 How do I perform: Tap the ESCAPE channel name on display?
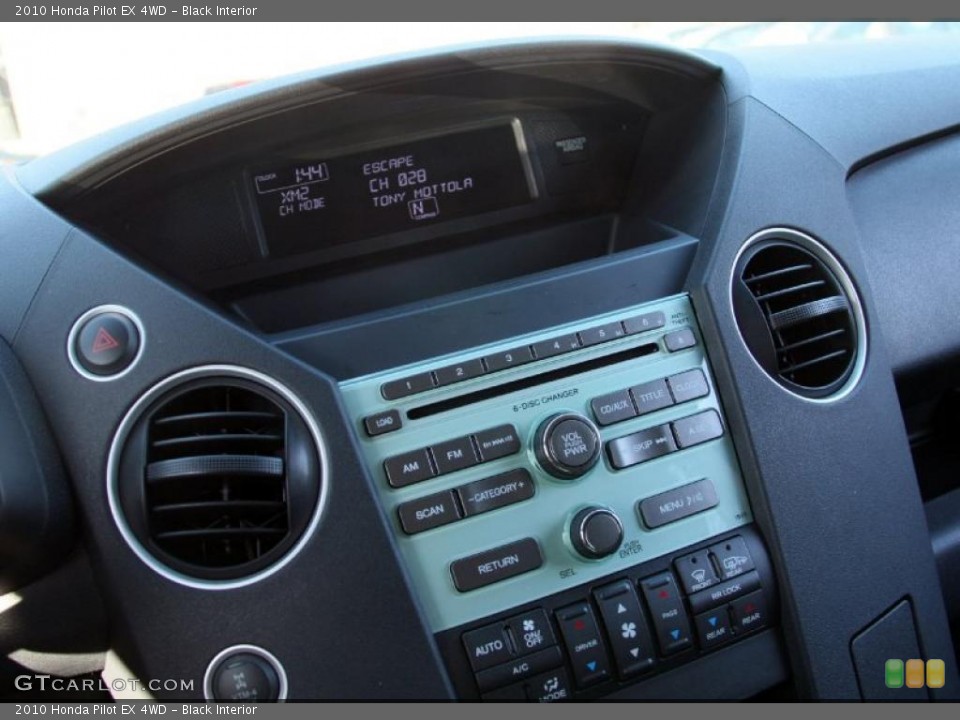point(388,165)
